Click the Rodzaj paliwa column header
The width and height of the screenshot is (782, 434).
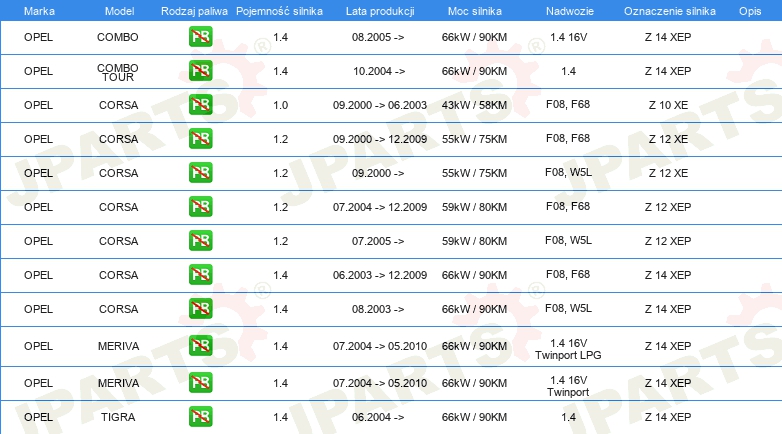(x=194, y=11)
